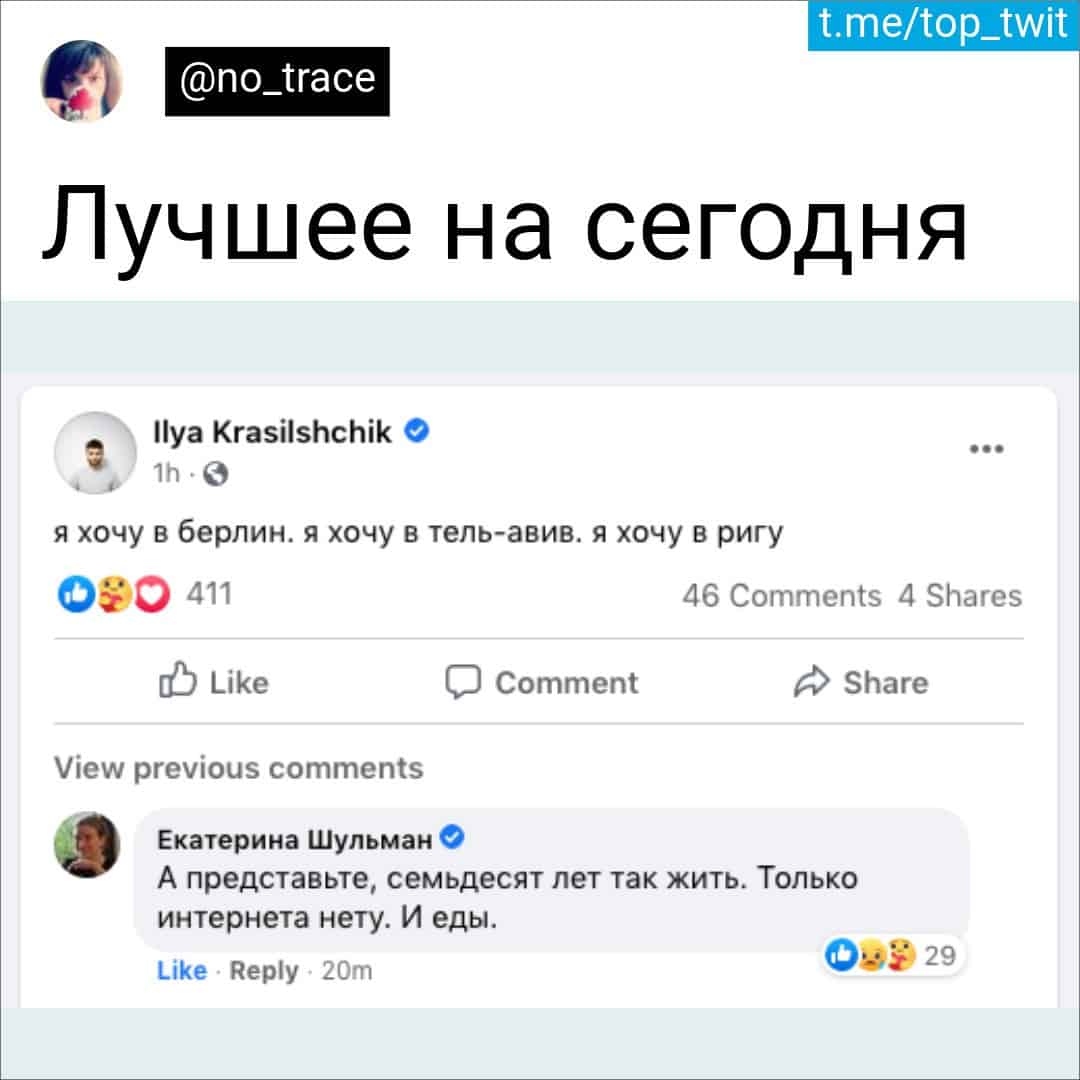Open the t.me/top_twit link
Image resolution: width=1080 pixels, height=1080 pixels.
point(943,25)
